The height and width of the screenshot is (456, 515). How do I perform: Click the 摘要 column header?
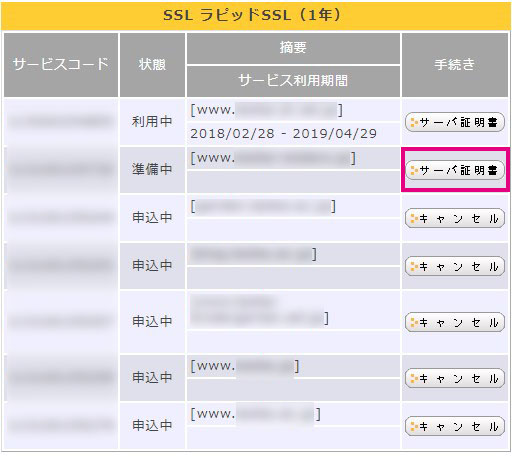(293, 48)
